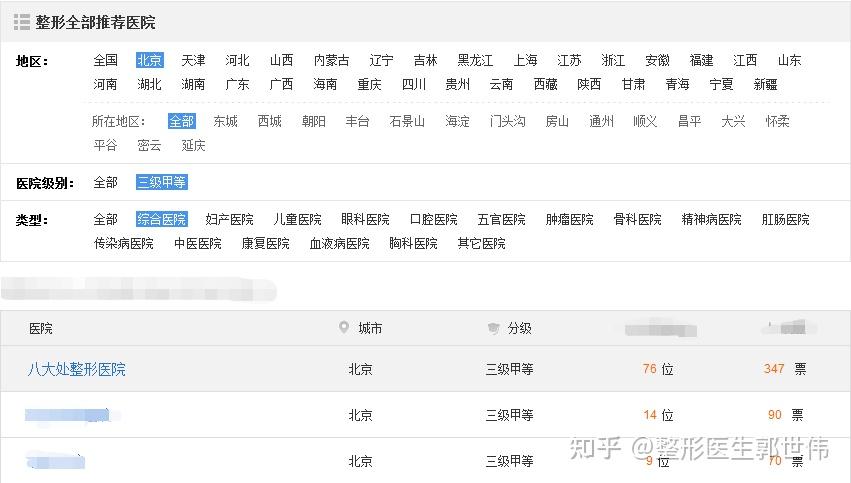
Task: Choose 其它医院 type filter
Action: point(481,244)
